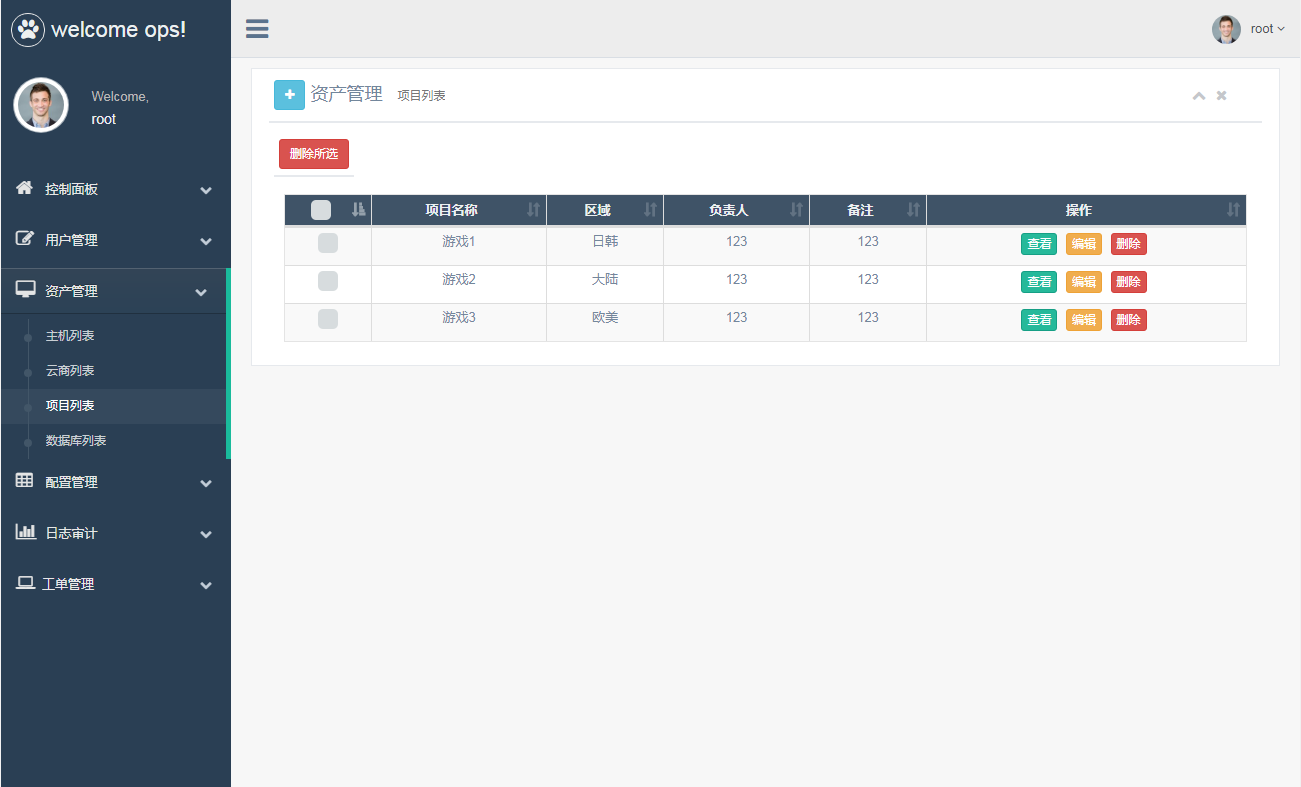Click 删除 for the 游戏3 row
1301x787 pixels.
1129,320
